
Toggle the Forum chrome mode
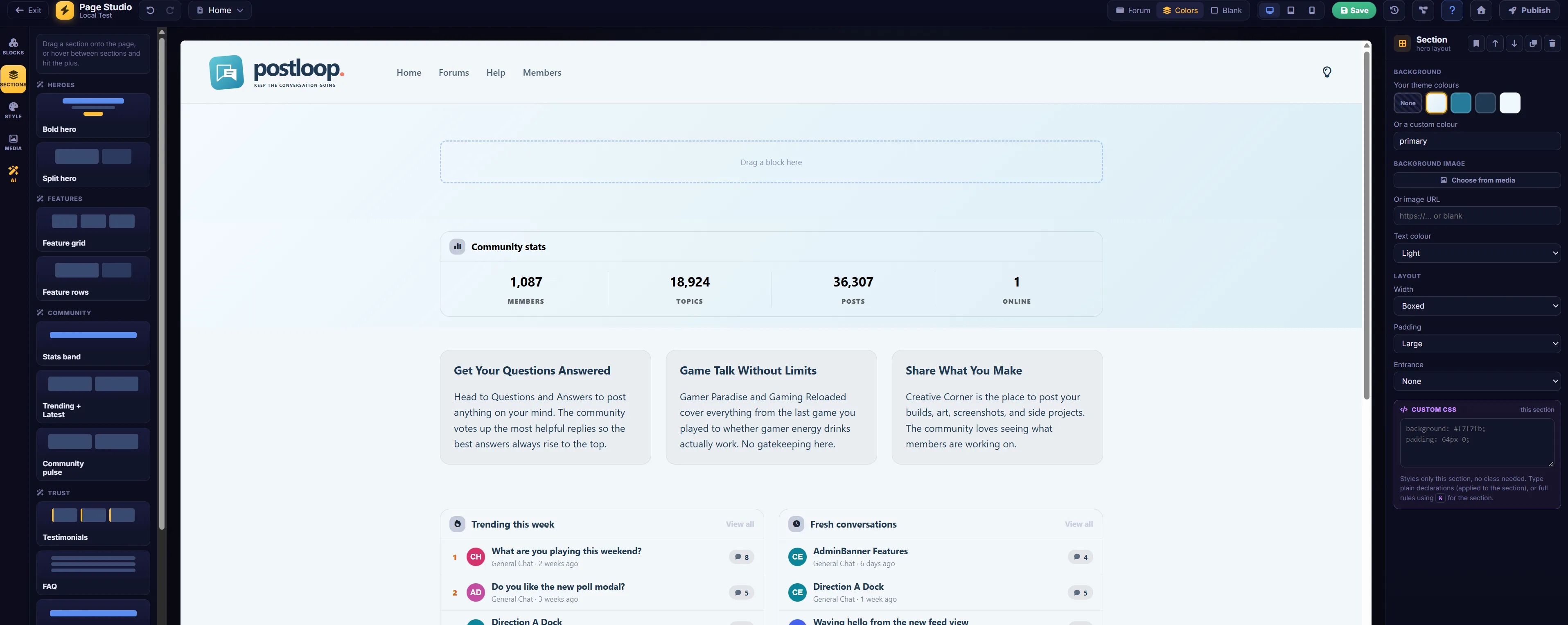1133,10
